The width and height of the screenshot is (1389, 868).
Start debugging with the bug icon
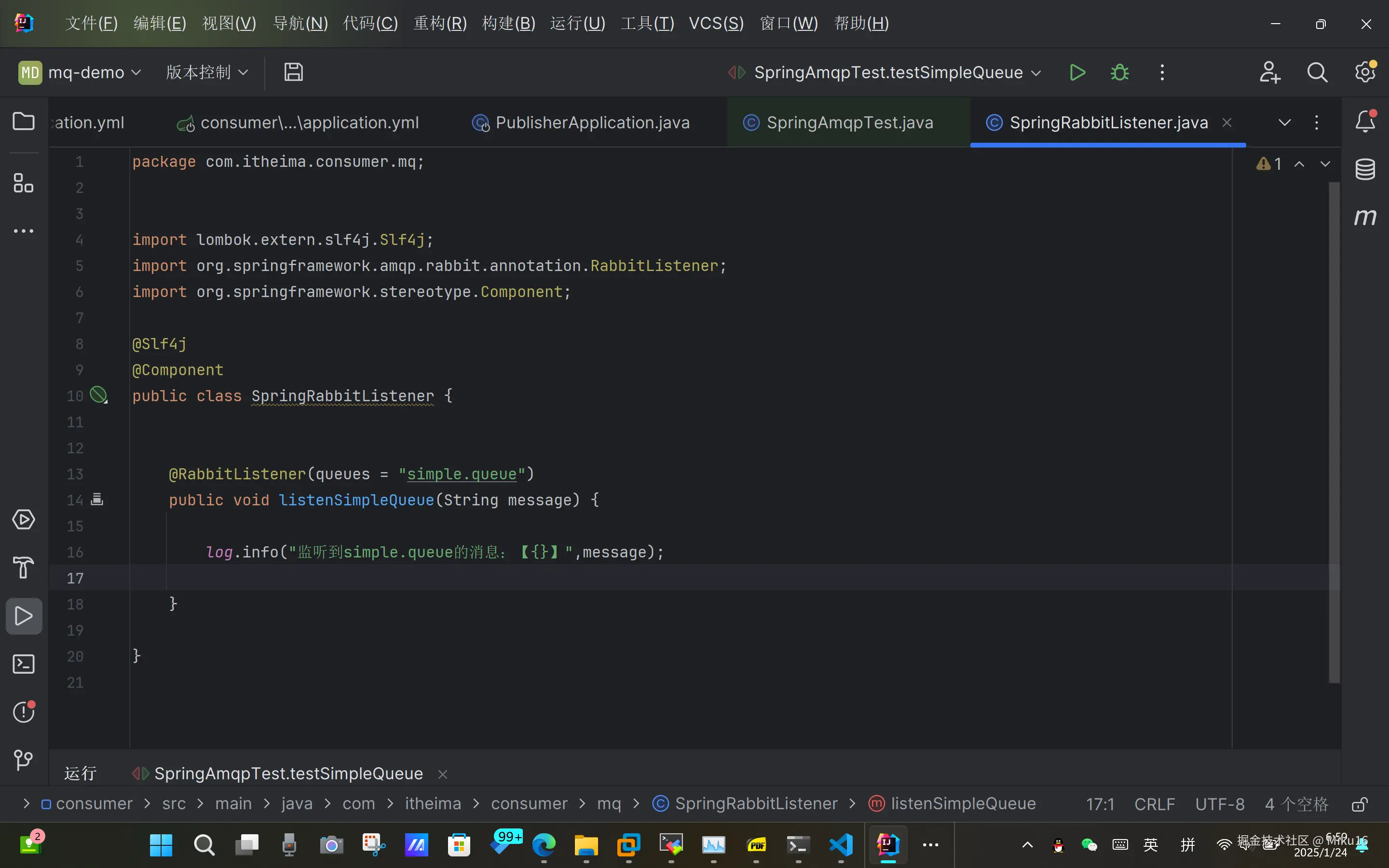coord(1119,73)
